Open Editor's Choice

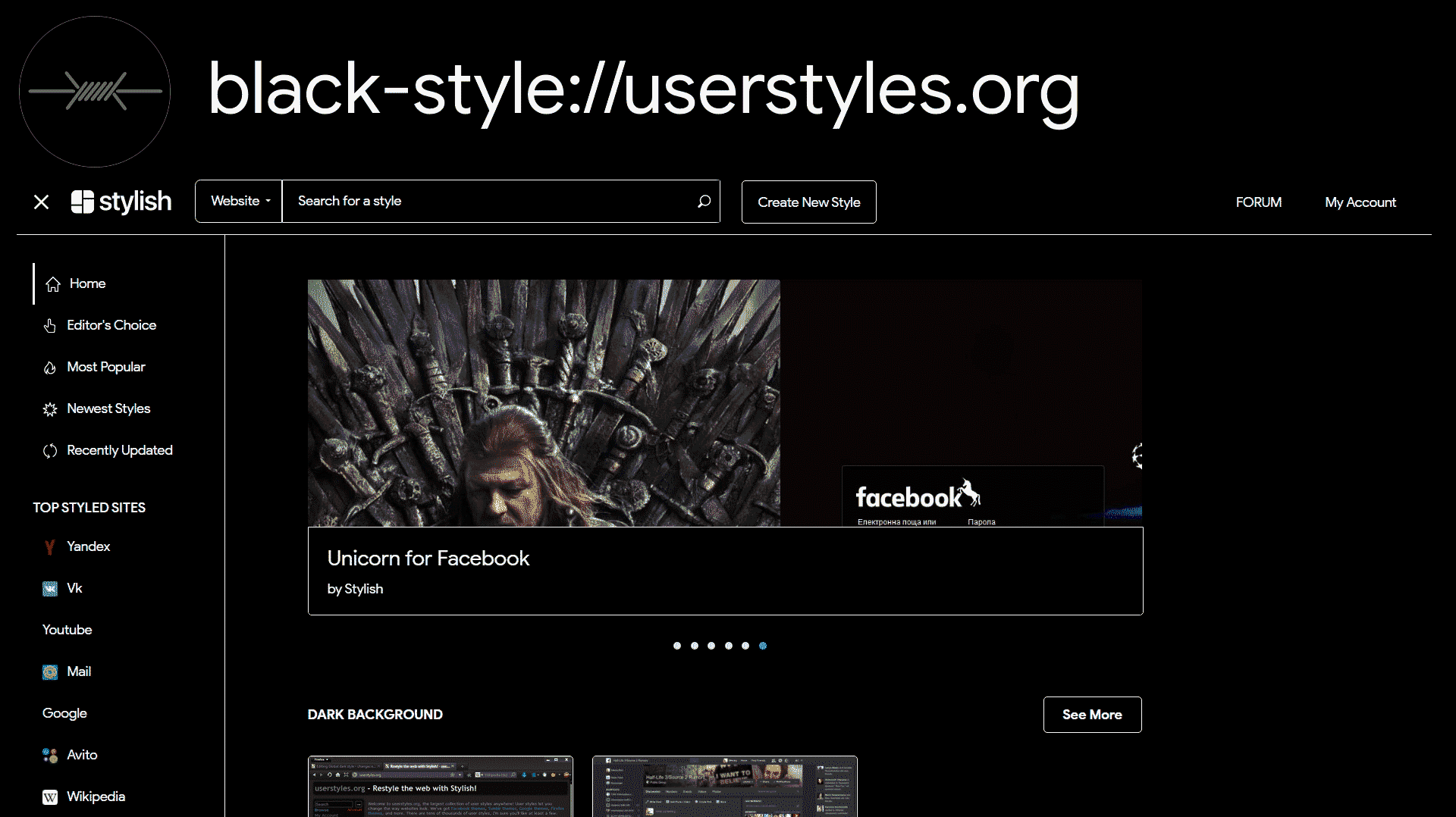pyautogui.click(x=111, y=325)
